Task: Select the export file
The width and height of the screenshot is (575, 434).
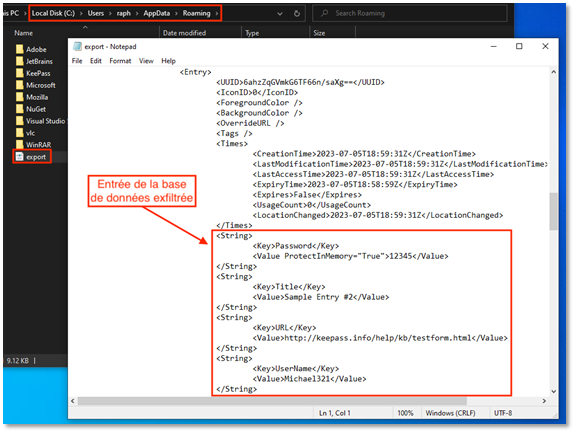Action: [x=31, y=157]
